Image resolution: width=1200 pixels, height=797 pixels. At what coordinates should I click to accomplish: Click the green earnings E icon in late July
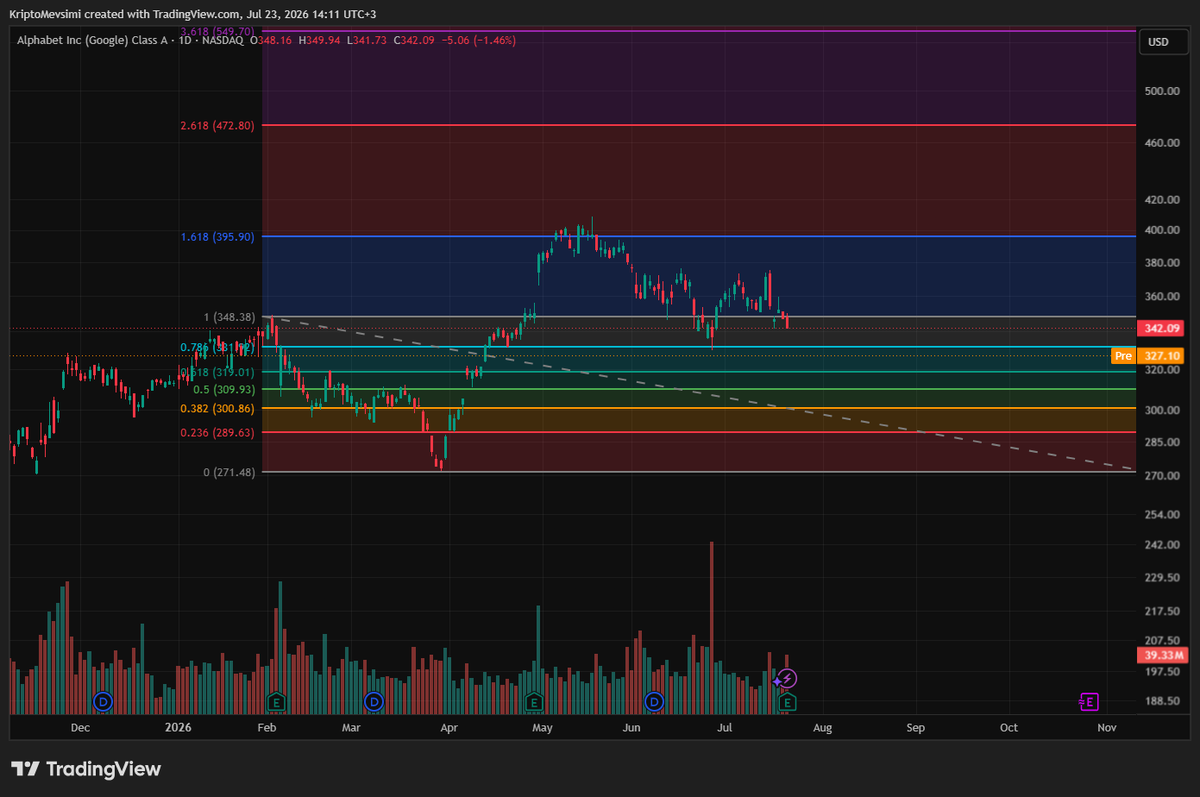[x=787, y=703]
